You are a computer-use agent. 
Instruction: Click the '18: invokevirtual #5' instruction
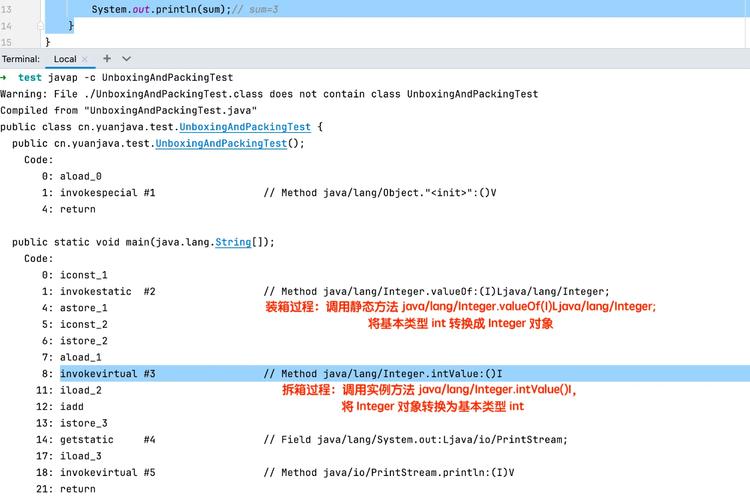coord(96,473)
